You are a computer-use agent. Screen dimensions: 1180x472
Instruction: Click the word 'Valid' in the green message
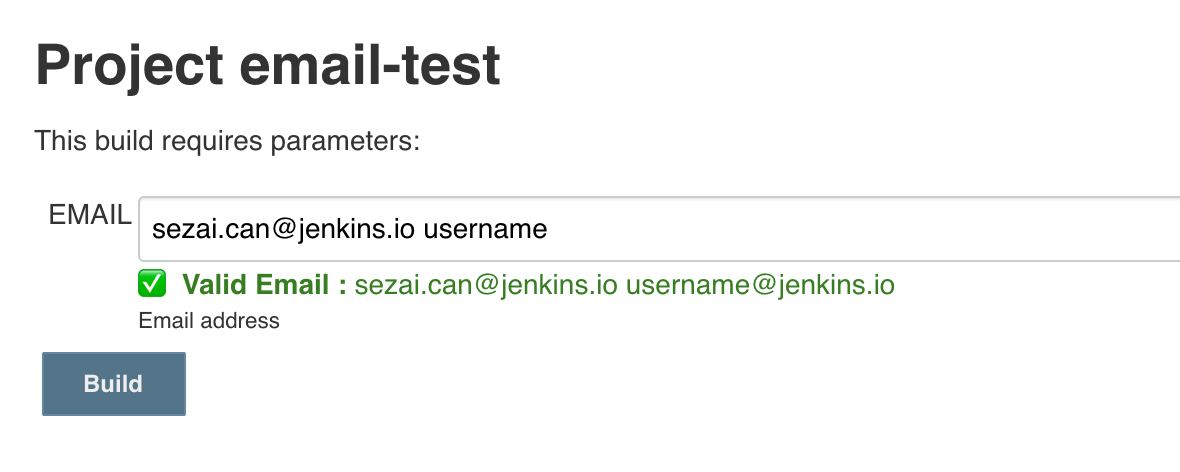pos(214,285)
